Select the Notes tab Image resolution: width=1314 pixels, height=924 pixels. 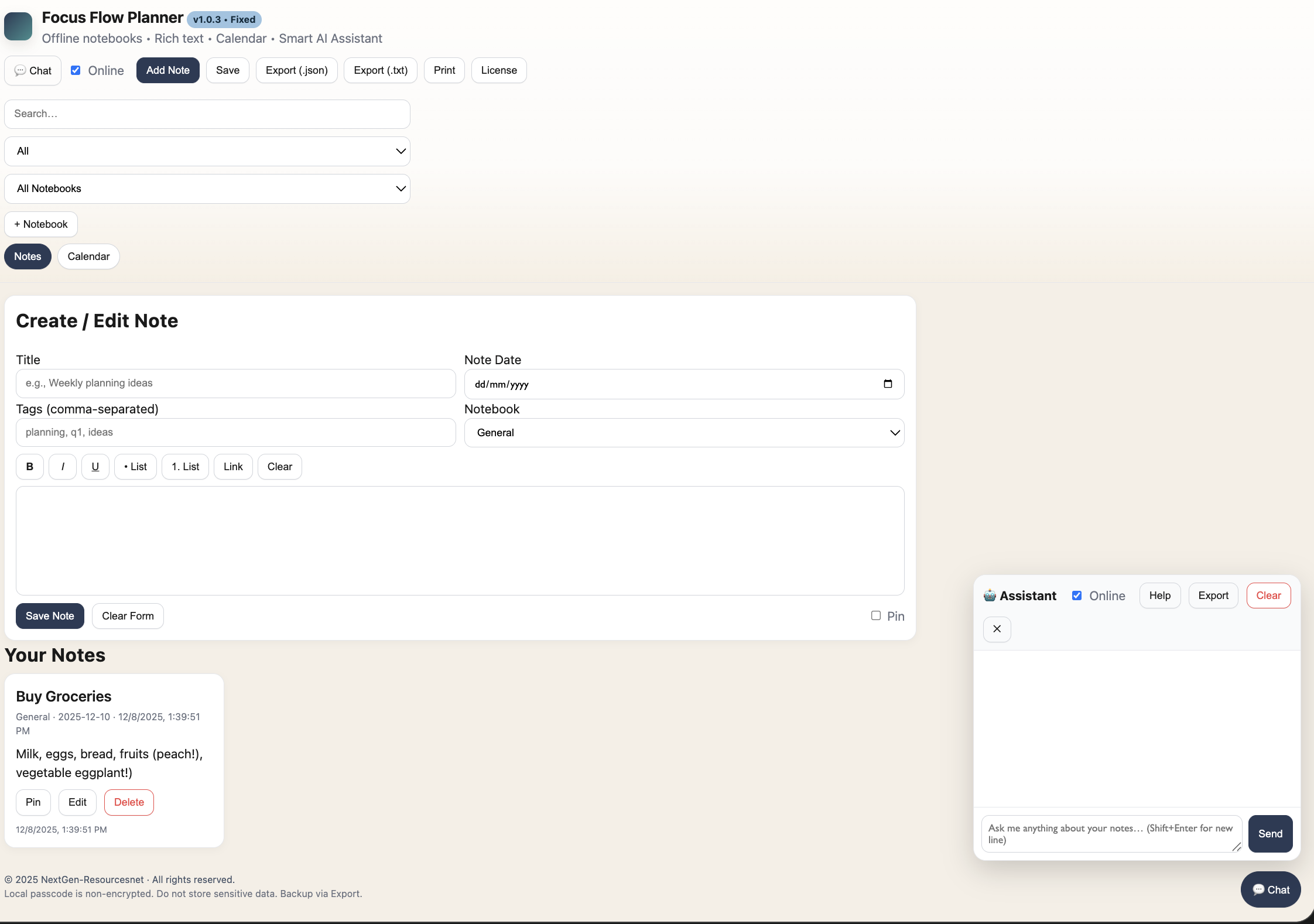(28, 256)
